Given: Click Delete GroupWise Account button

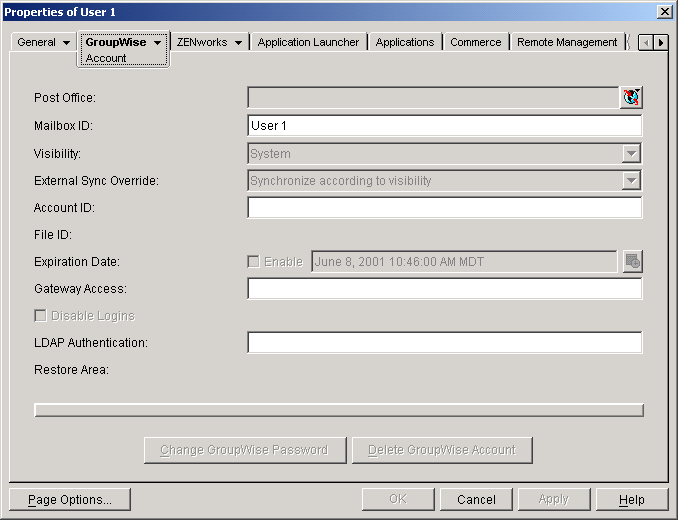Looking at the screenshot, I should pyautogui.click(x=442, y=450).
